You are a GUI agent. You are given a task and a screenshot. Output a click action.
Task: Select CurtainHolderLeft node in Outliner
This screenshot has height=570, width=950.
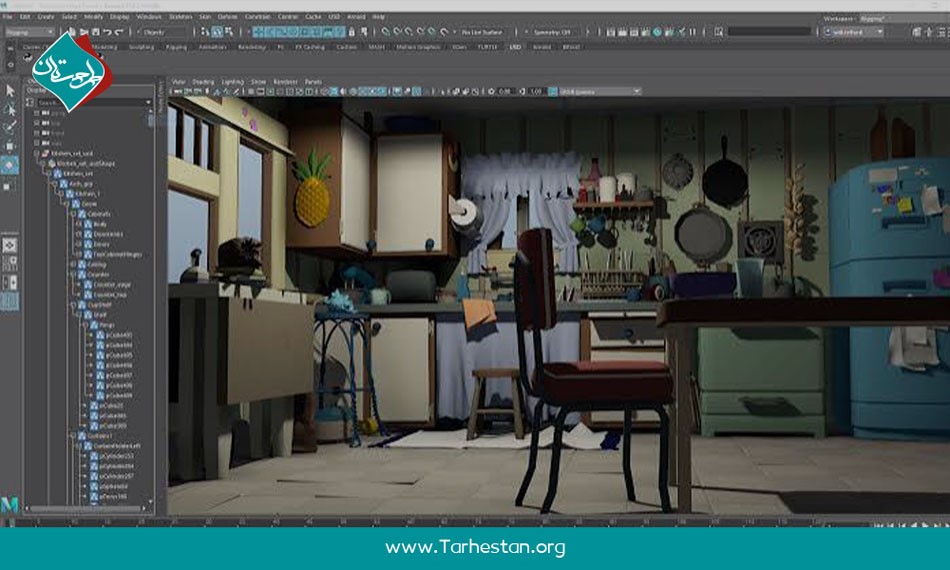tap(116, 446)
